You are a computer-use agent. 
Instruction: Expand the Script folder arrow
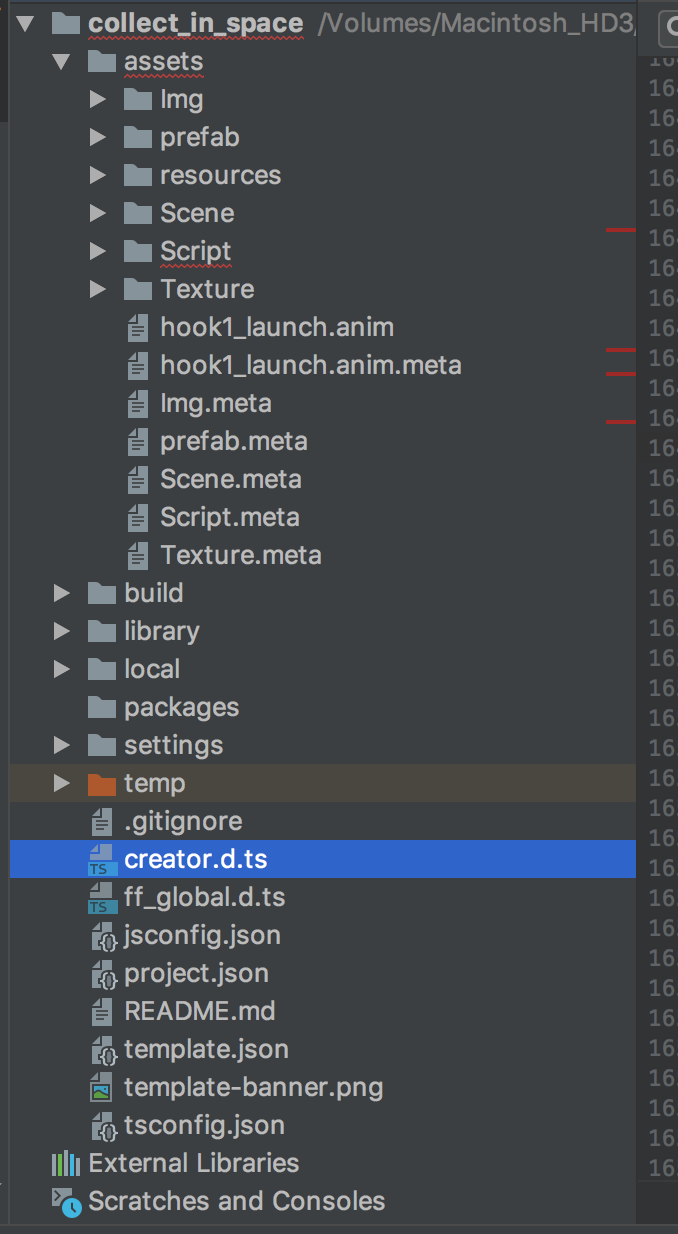pos(98,251)
